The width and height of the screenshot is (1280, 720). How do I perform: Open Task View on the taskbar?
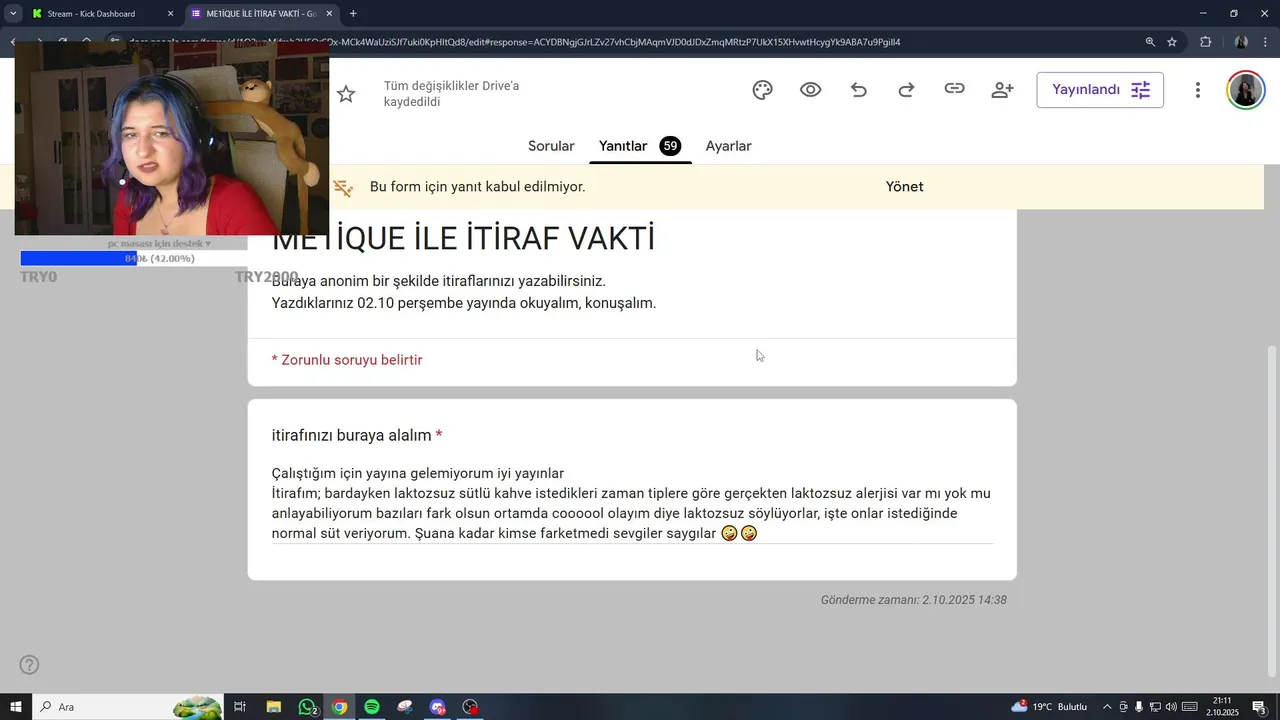pyautogui.click(x=240, y=707)
